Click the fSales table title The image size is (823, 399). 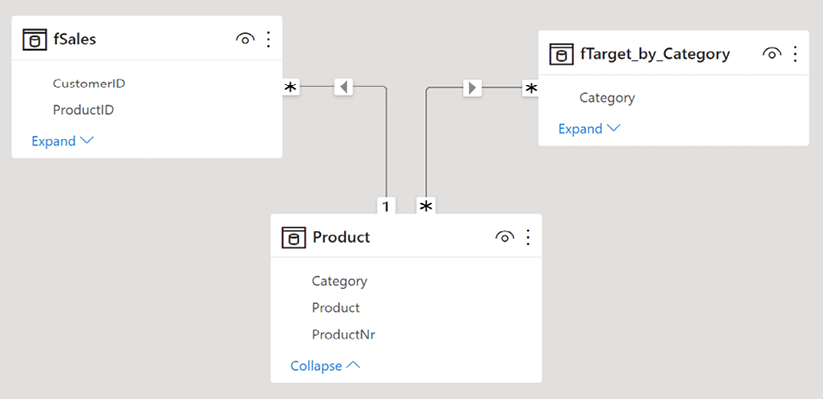tap(75, 39)
